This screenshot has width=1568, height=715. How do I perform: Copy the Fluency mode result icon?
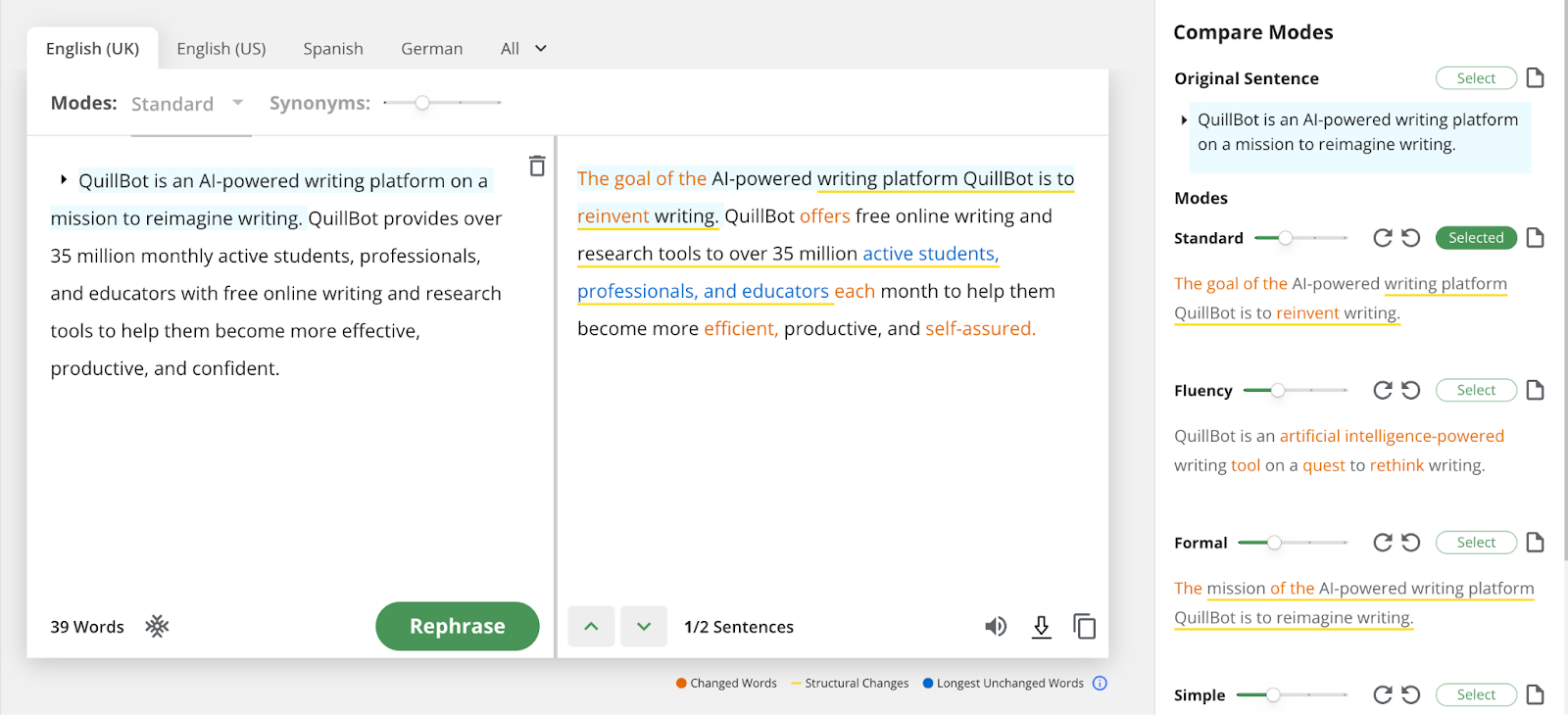[x=1536, y=390]
